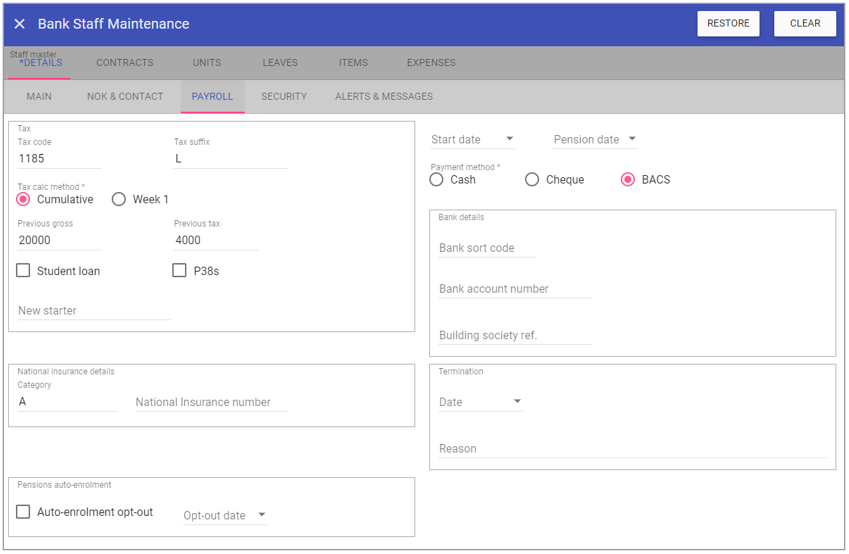The image size is (849, 554).
Task: Click the Building society ref. field
Action: [515, 335]
